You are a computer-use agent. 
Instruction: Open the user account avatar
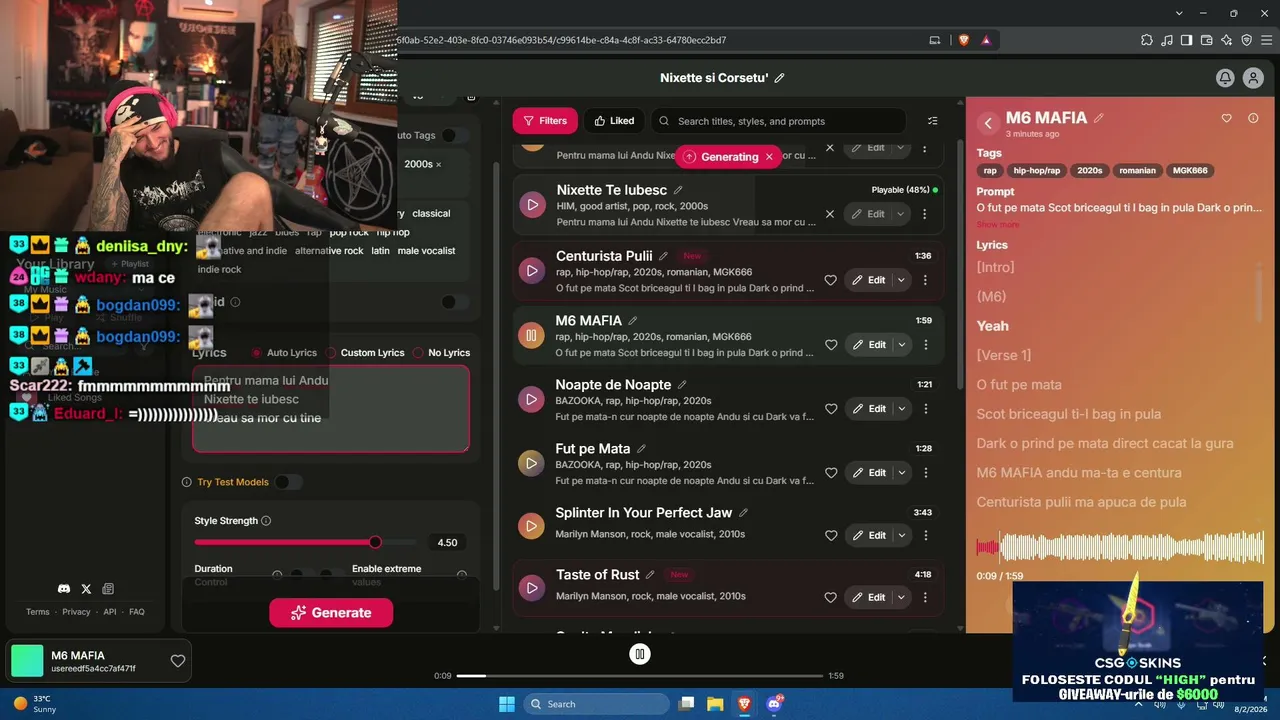1253,78
